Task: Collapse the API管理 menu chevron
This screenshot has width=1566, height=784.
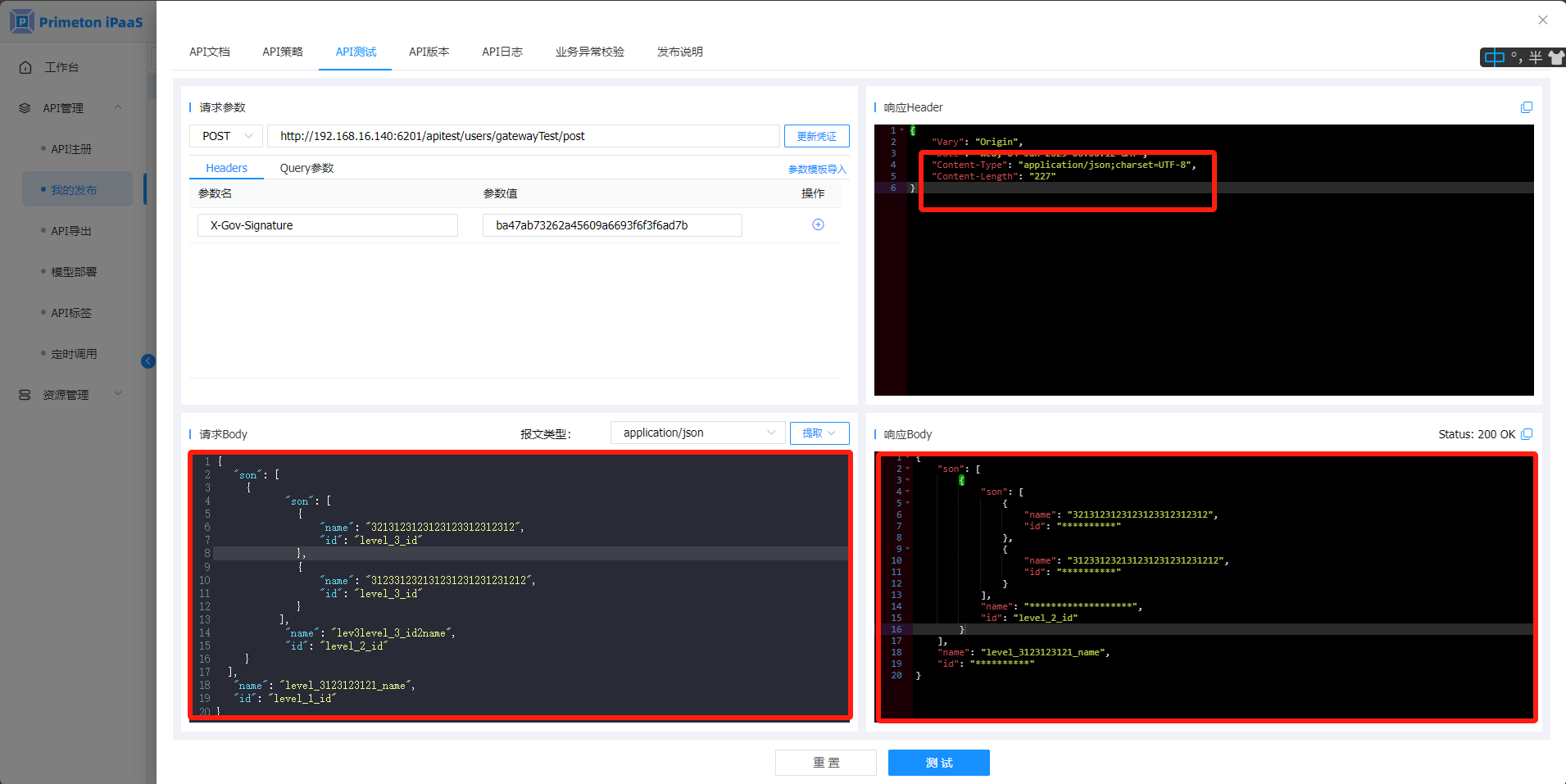Action: coord(118,107)
